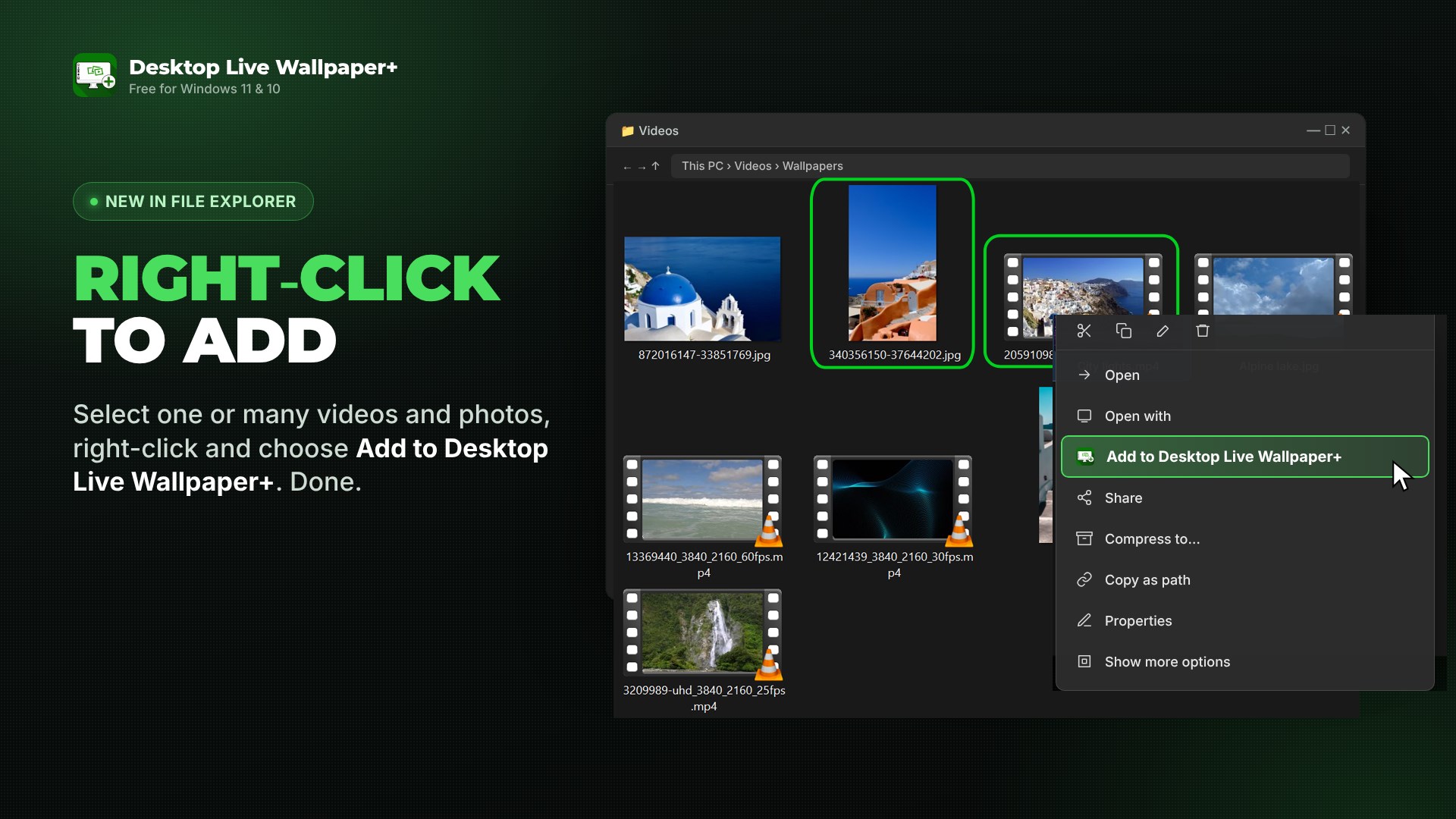Select the 872016147-33851769.jpg thumbnail
1456x819 pixels.
pos(702,289)
